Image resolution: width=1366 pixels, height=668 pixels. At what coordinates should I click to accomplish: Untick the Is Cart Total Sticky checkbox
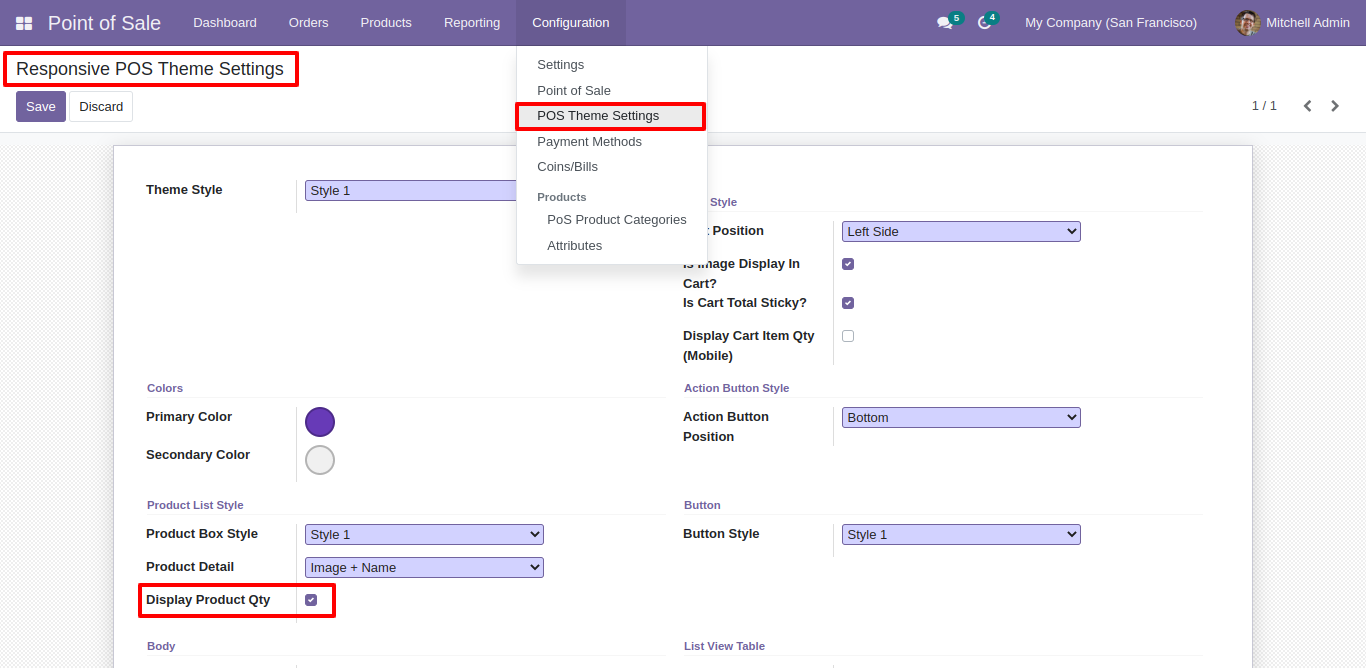click(848, 303)
